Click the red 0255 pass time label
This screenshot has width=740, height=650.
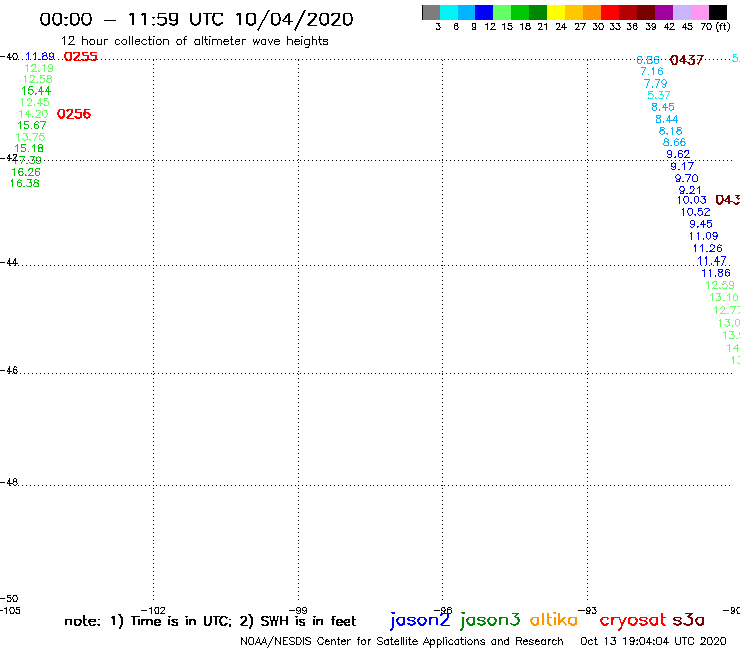point(81,57)
